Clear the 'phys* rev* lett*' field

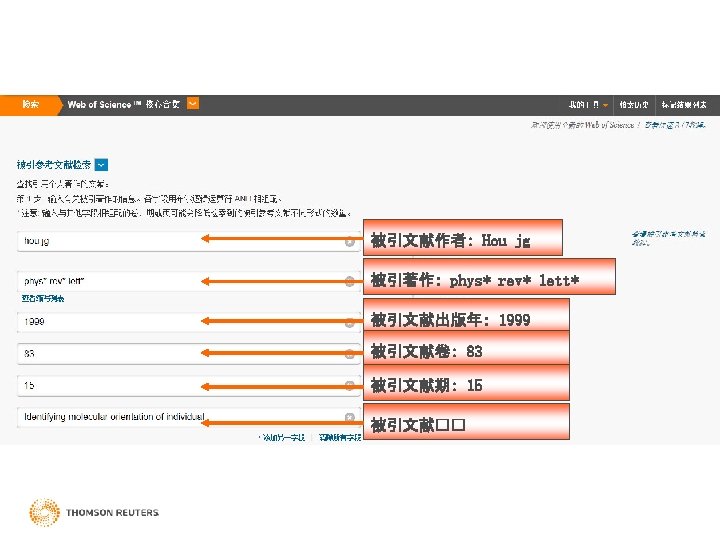pos(349,281)
